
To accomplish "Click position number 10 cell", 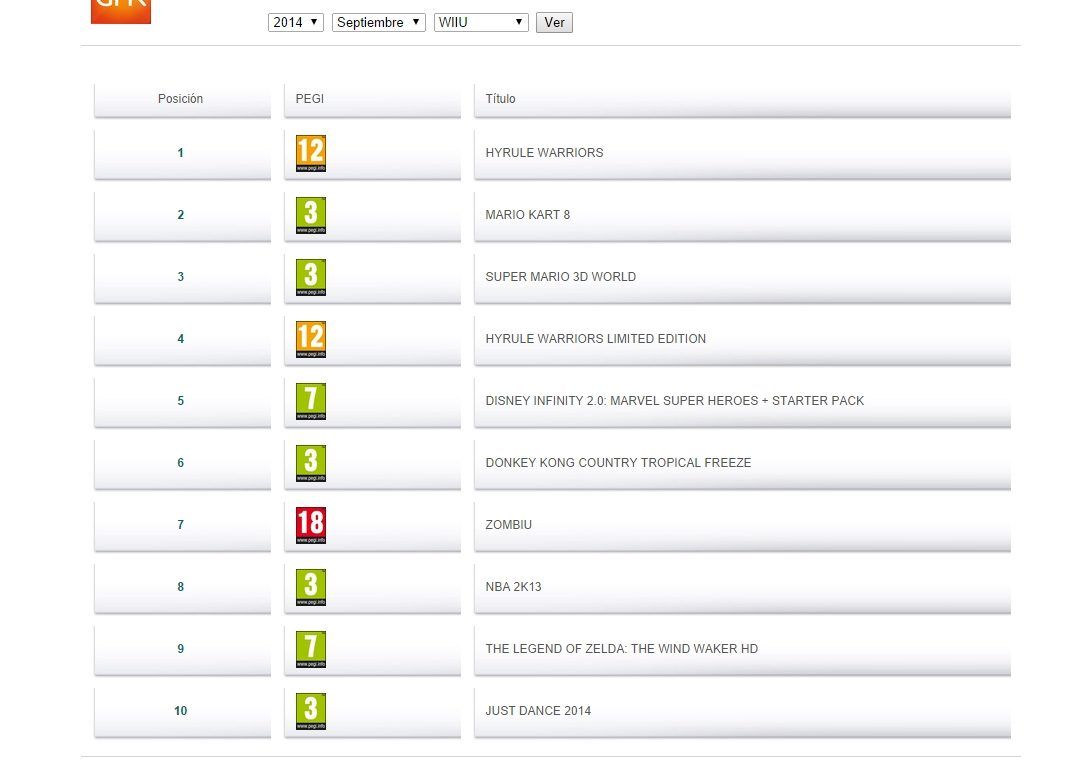I will click(181, 711).
